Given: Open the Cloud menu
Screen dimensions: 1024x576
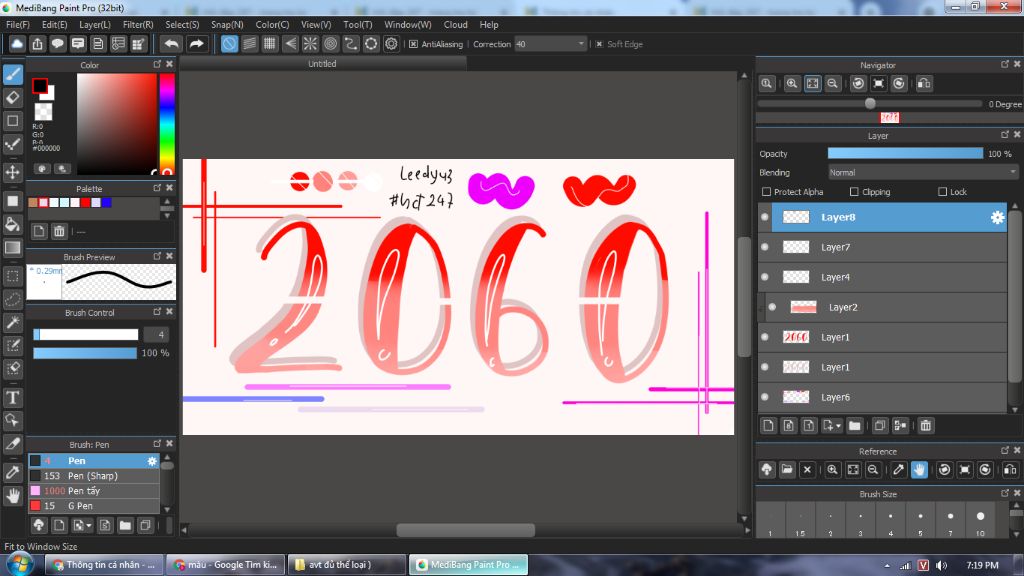Looking at the screenshot, I should [455, 24].
